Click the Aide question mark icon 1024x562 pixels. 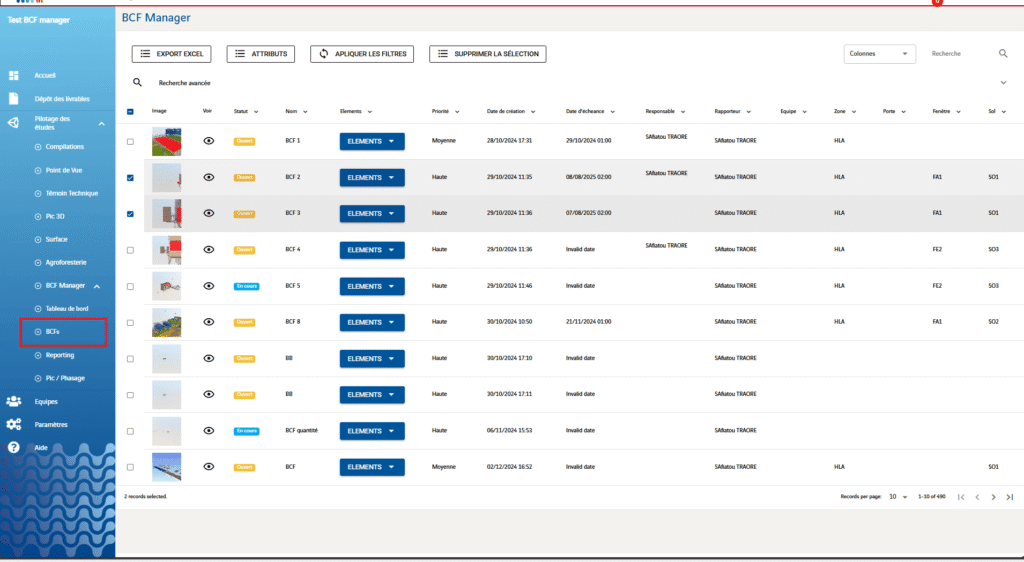pyautogui.click(x=14, y=447)
